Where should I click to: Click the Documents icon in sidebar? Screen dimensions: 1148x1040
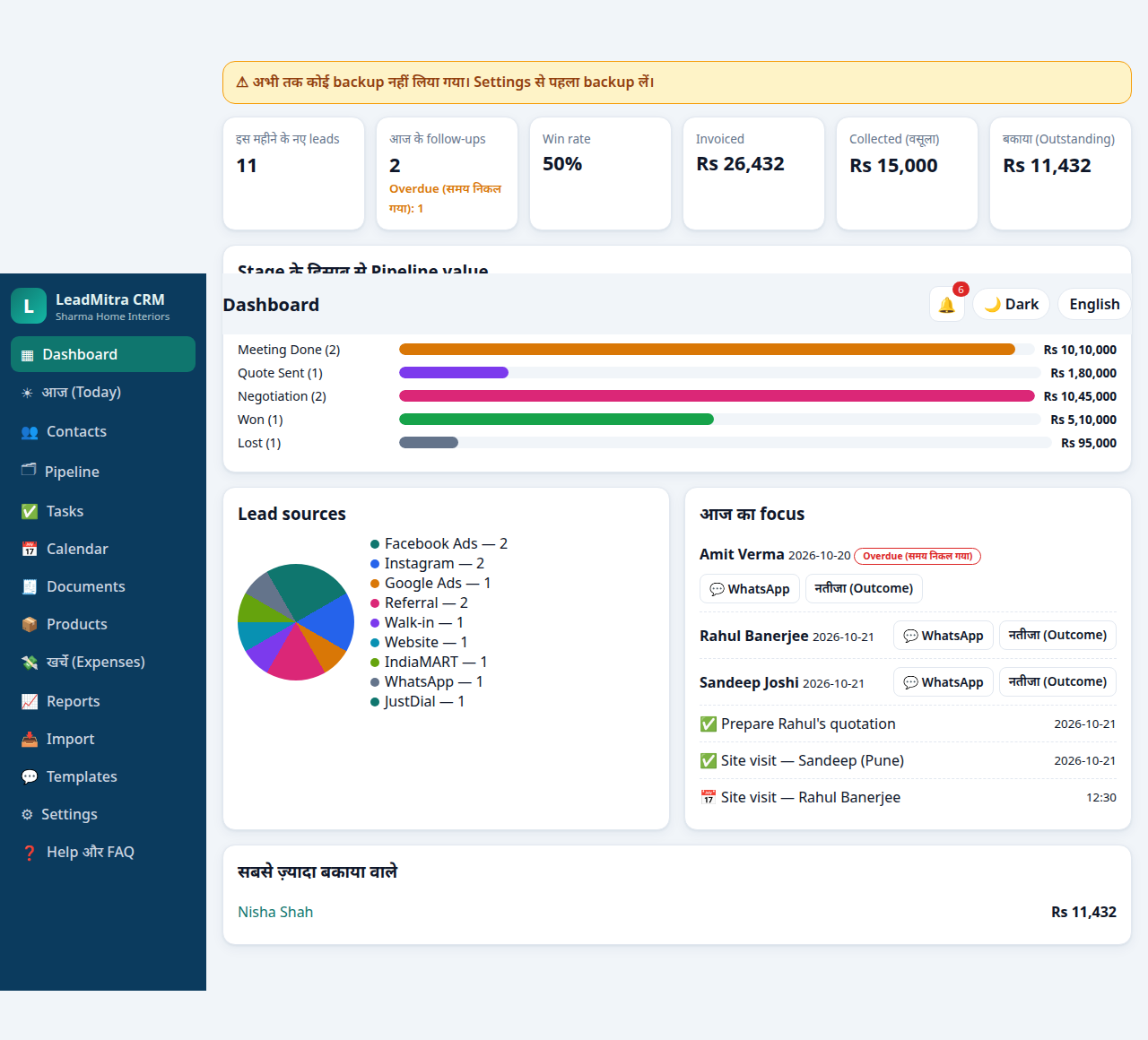point(30,586)
